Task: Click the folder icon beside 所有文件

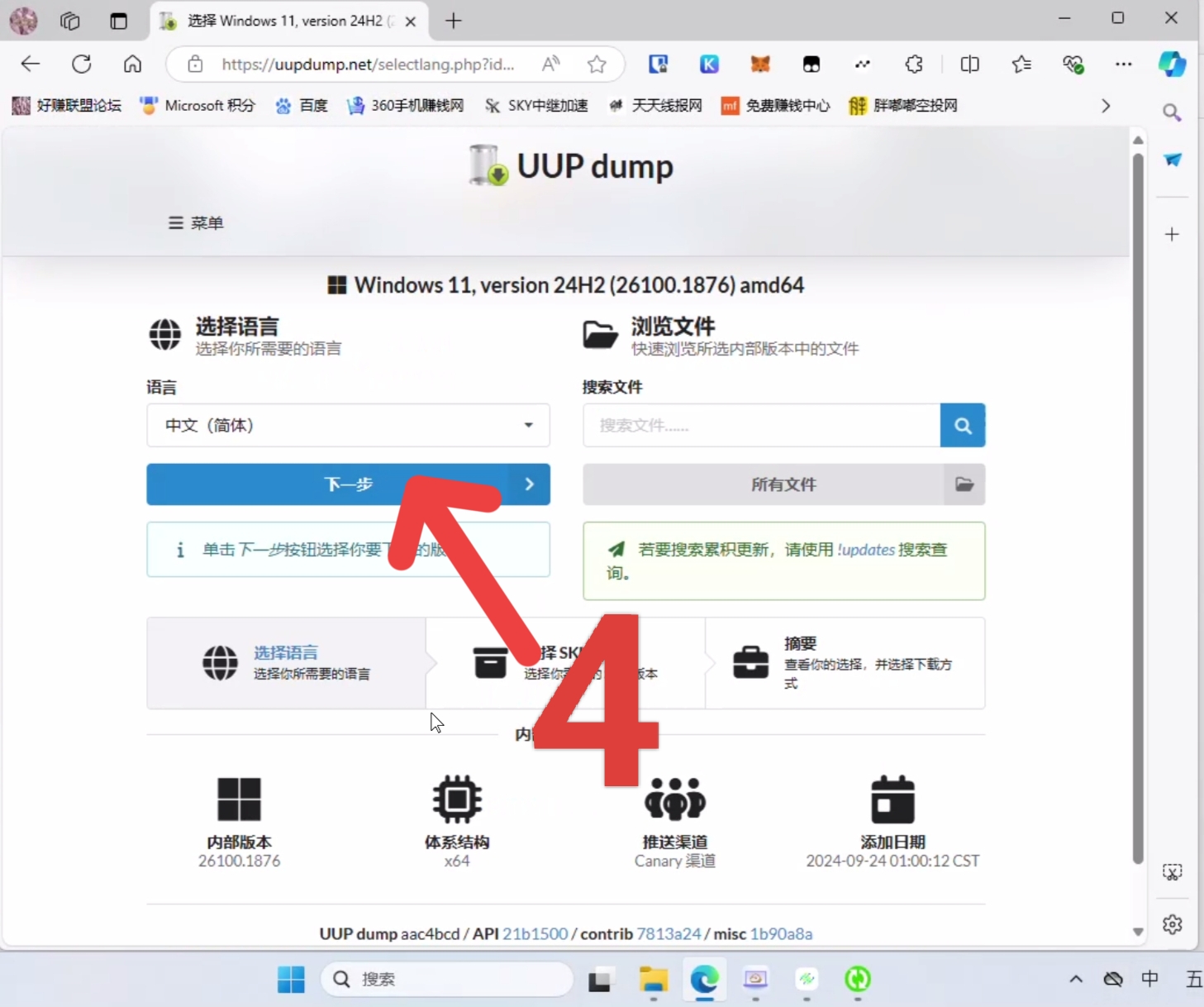Action: pyautogui.click(x=964, y=484)
